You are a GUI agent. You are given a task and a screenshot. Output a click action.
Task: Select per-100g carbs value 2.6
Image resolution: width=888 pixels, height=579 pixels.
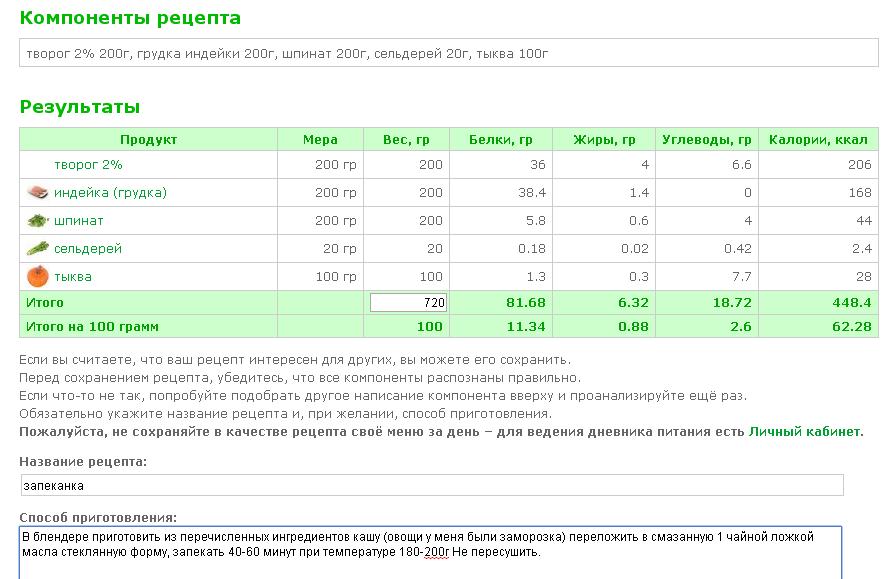741,327
